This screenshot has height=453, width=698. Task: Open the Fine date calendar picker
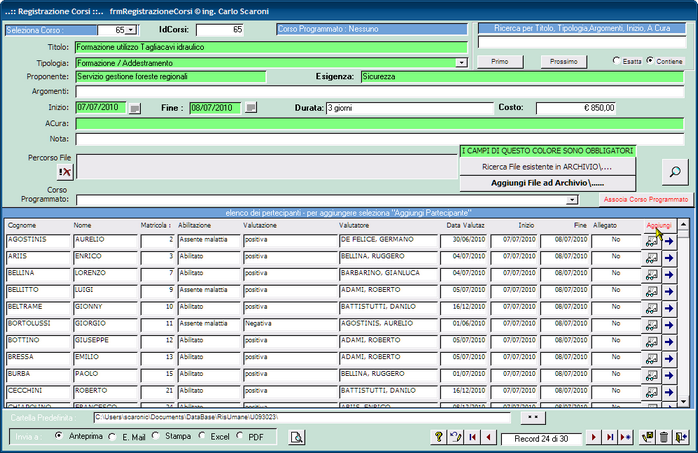point(251,108)
